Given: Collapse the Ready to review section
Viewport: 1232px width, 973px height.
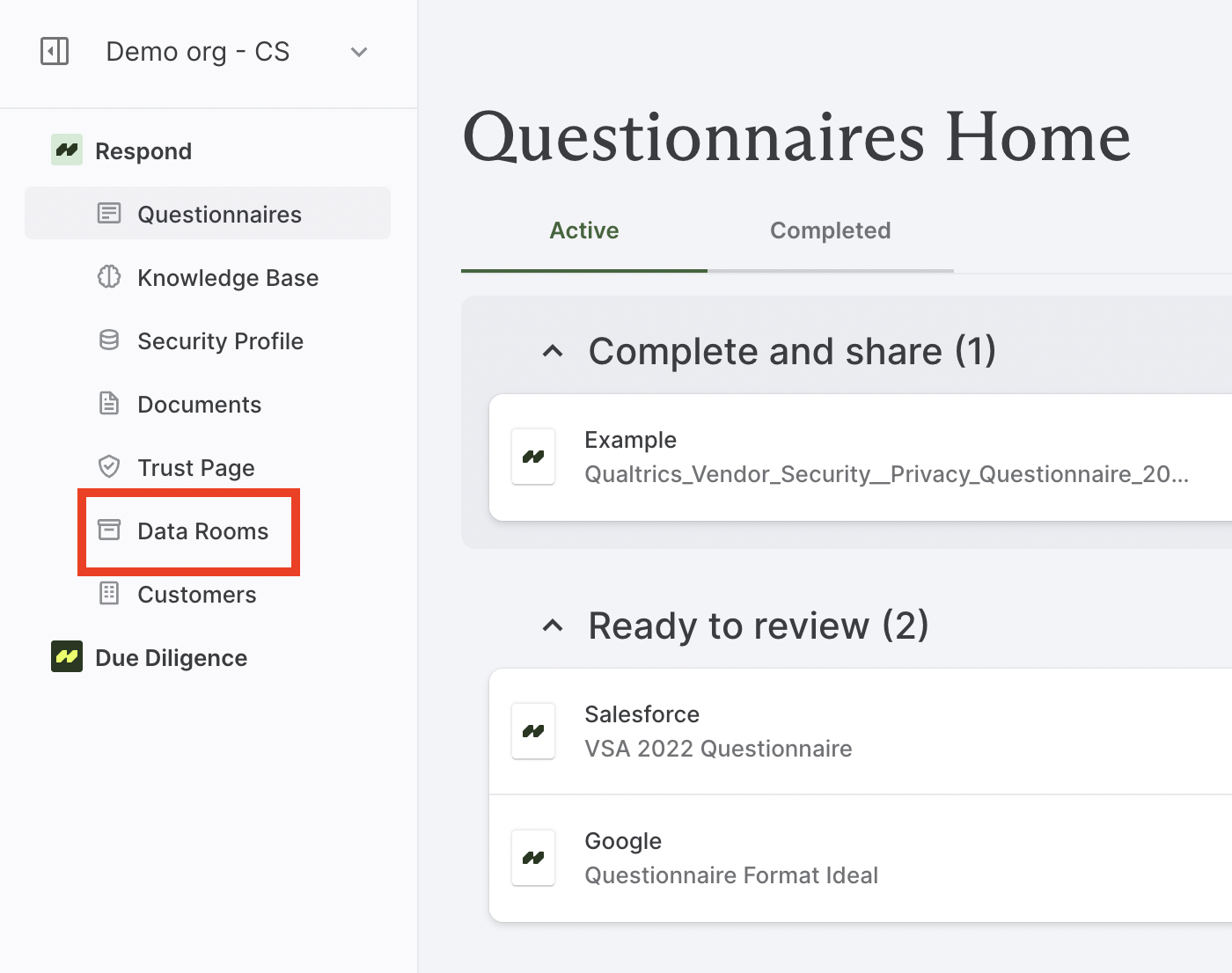Looking at the screenshot, I should point(553,625).
